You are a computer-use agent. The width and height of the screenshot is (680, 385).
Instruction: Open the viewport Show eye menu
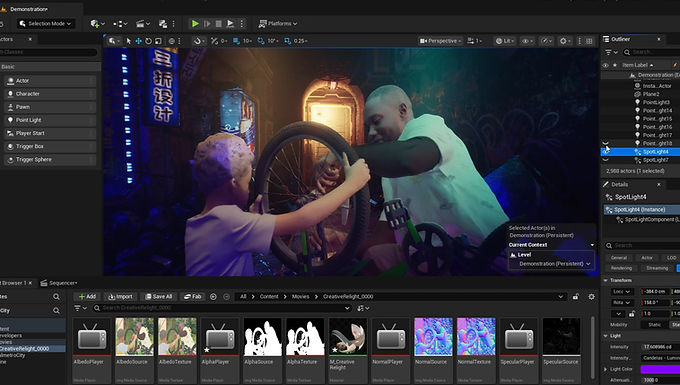[x=527, y=41]
